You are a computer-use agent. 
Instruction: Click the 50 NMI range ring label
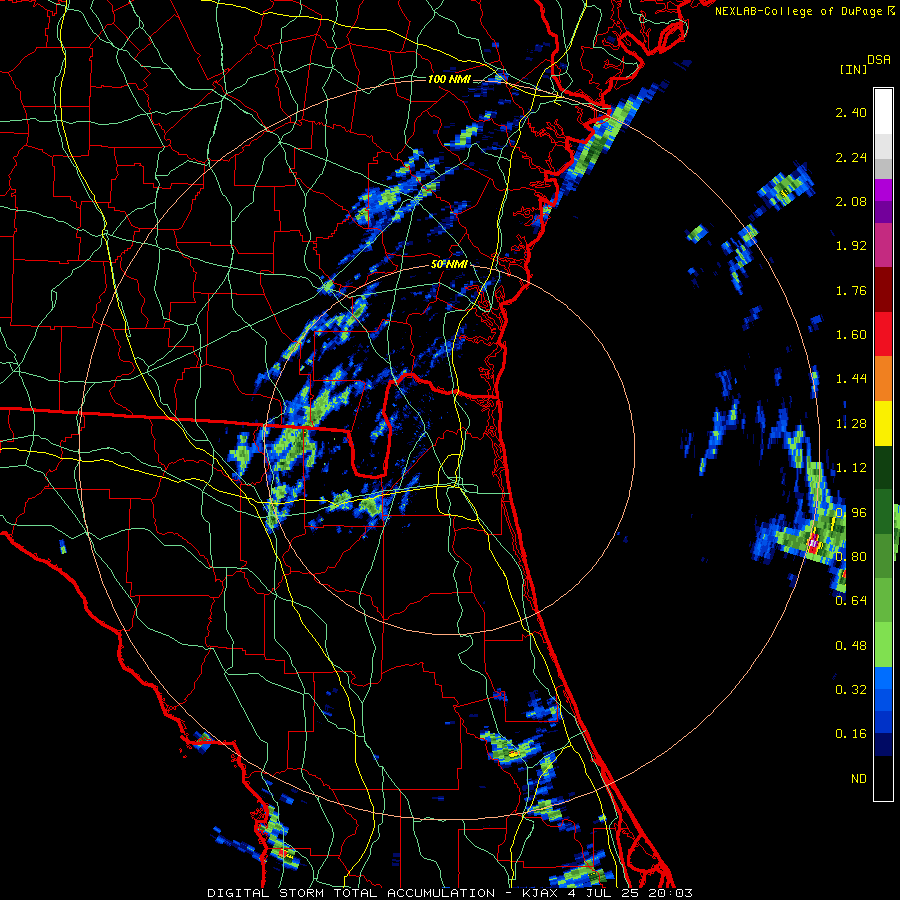point(449,264)
